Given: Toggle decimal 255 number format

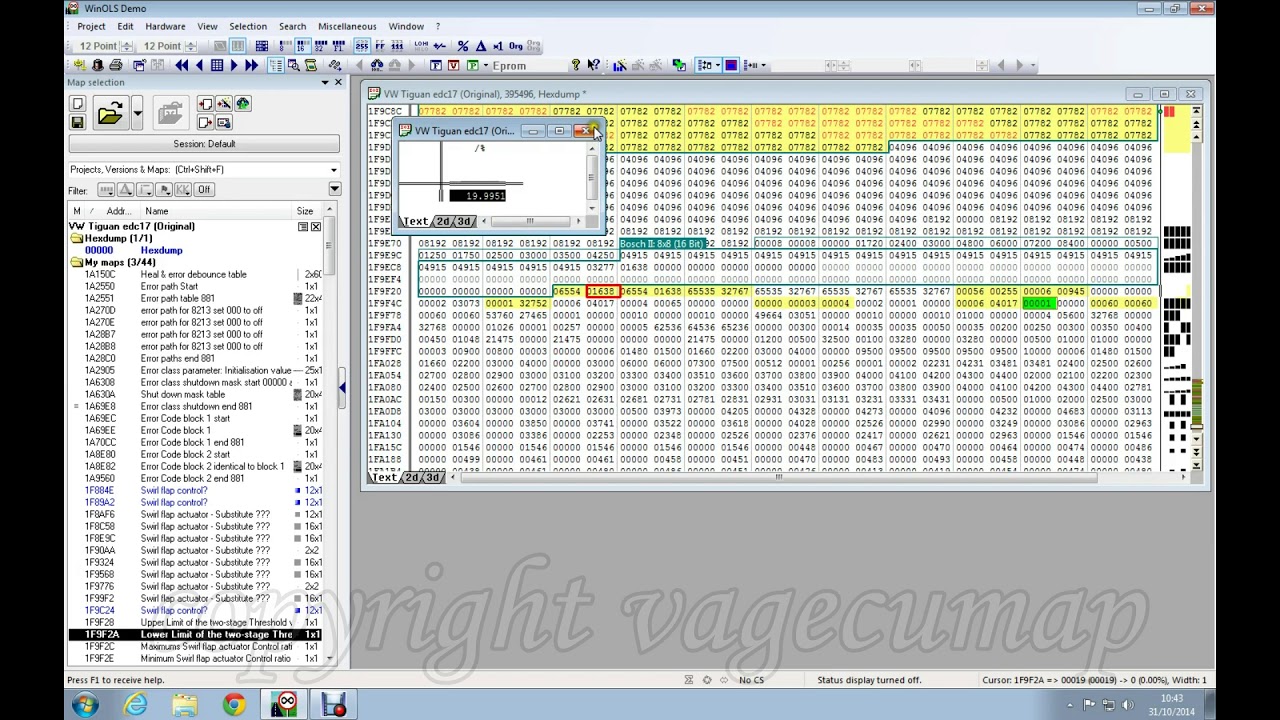Looking at the screenshot, I should (362, 46).
